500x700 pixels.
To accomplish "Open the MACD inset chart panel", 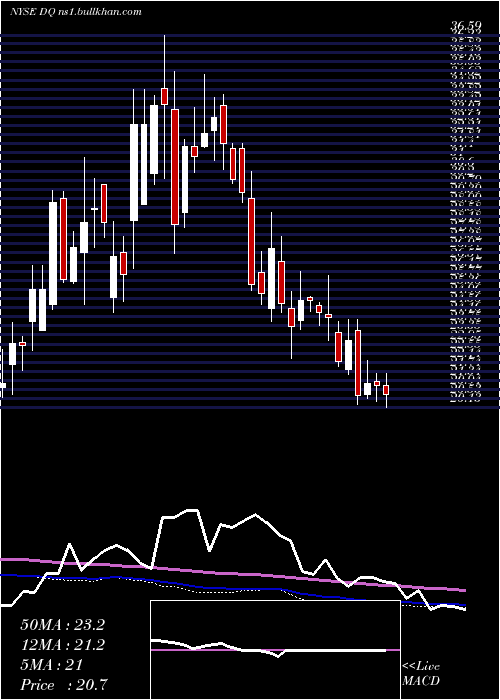I will 275,650.
